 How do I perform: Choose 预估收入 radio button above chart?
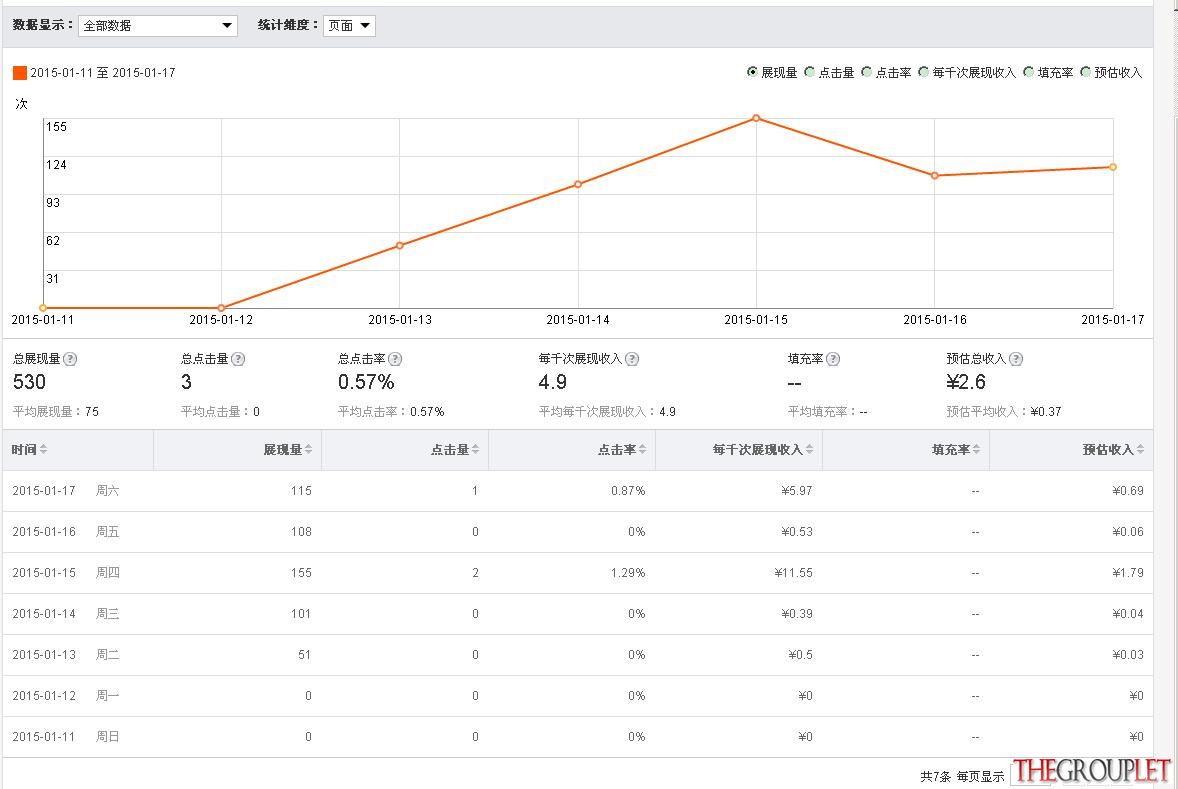1085,72
